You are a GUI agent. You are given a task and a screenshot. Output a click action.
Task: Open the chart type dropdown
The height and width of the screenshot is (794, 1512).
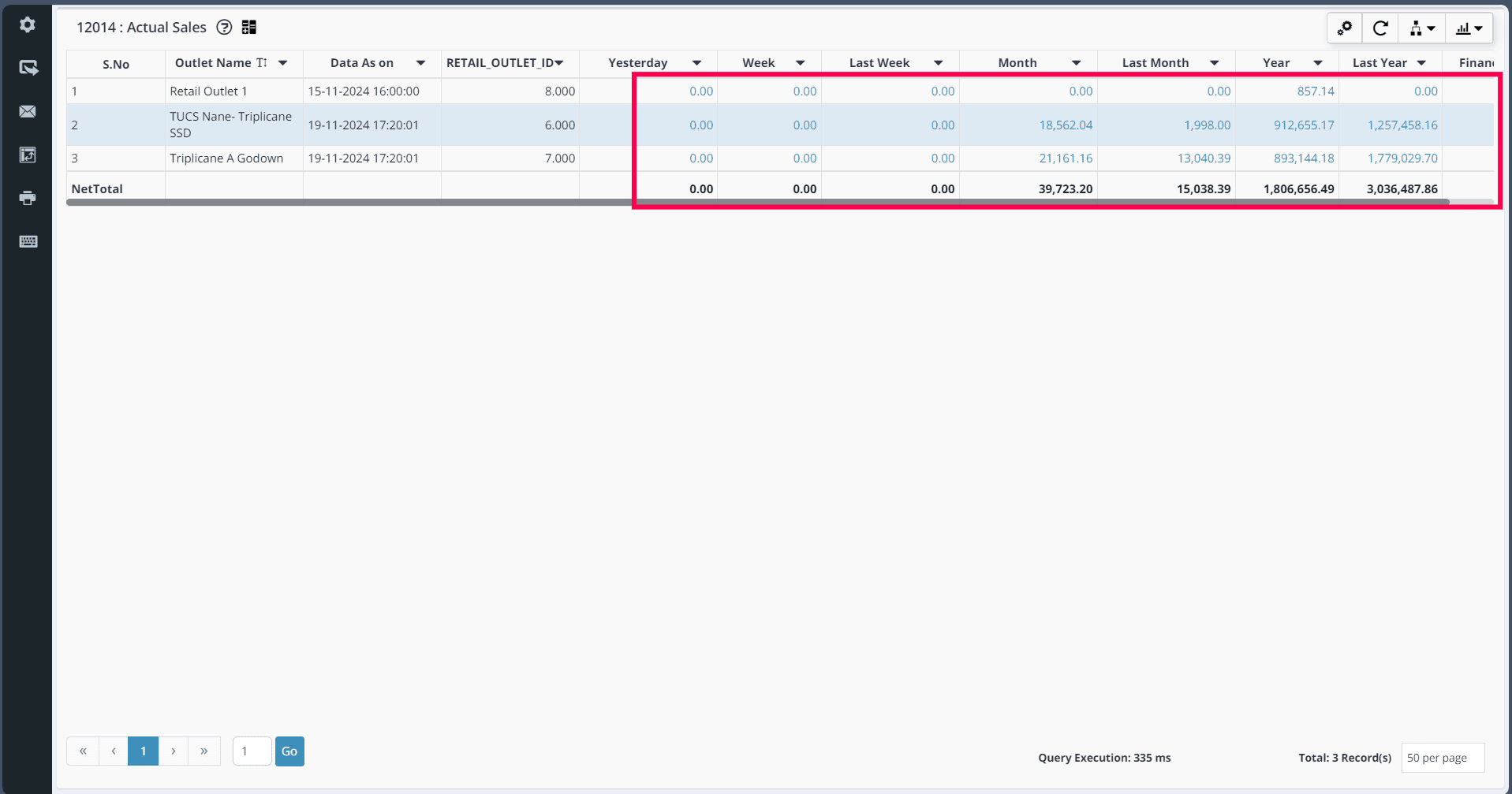pos(1469,28)
